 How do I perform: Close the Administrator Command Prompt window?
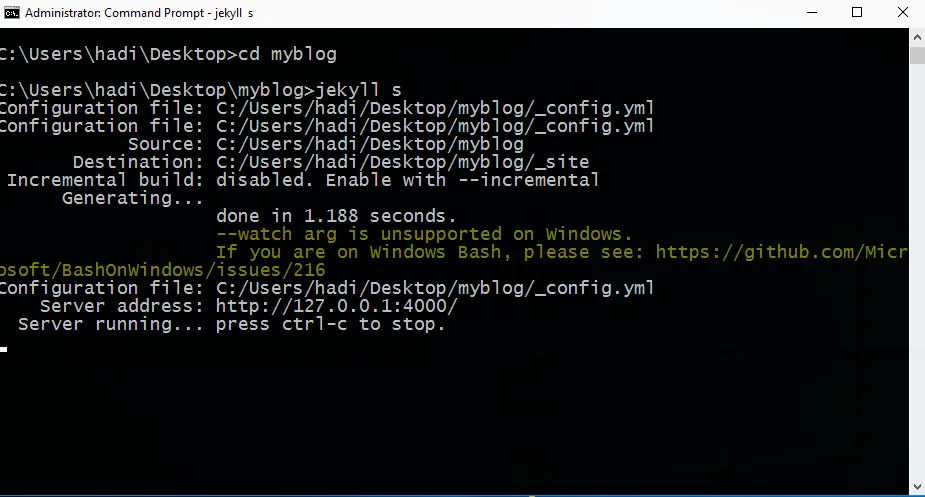(x=903, y=12)
